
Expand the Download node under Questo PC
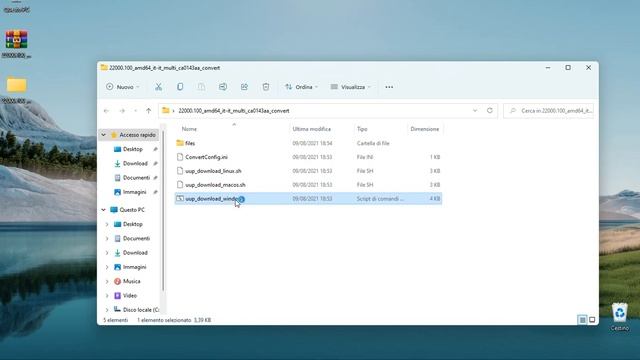107,253
